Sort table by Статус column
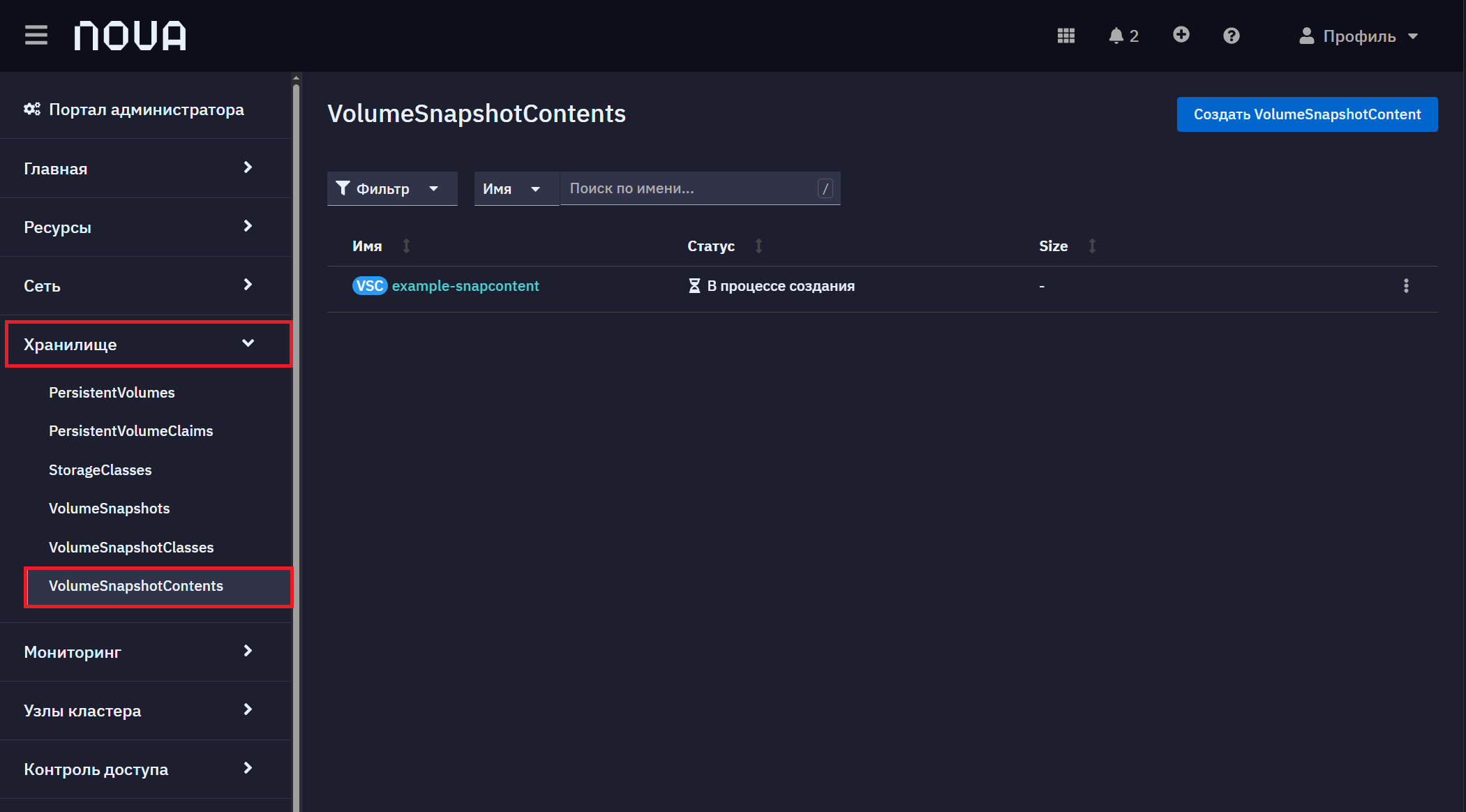Screen dimensions: 1466x812 tap(725, 246)
